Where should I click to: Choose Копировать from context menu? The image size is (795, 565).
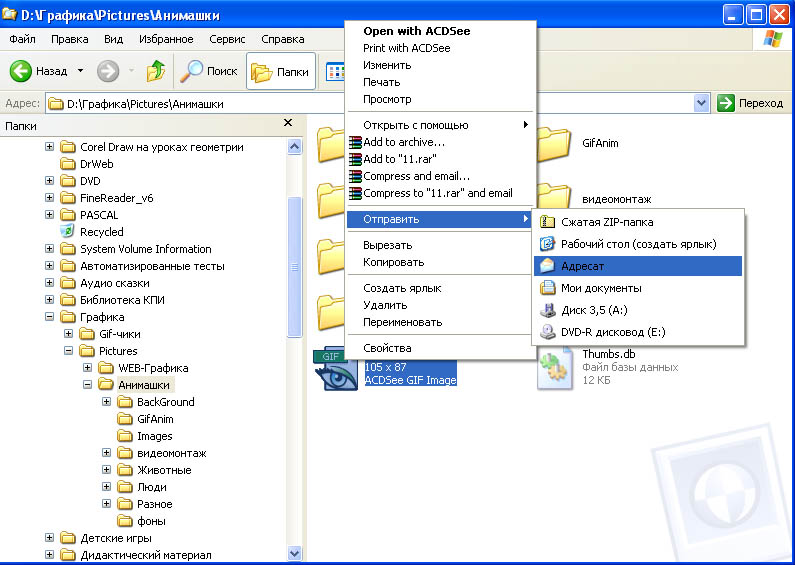click(x=440, y=262)
